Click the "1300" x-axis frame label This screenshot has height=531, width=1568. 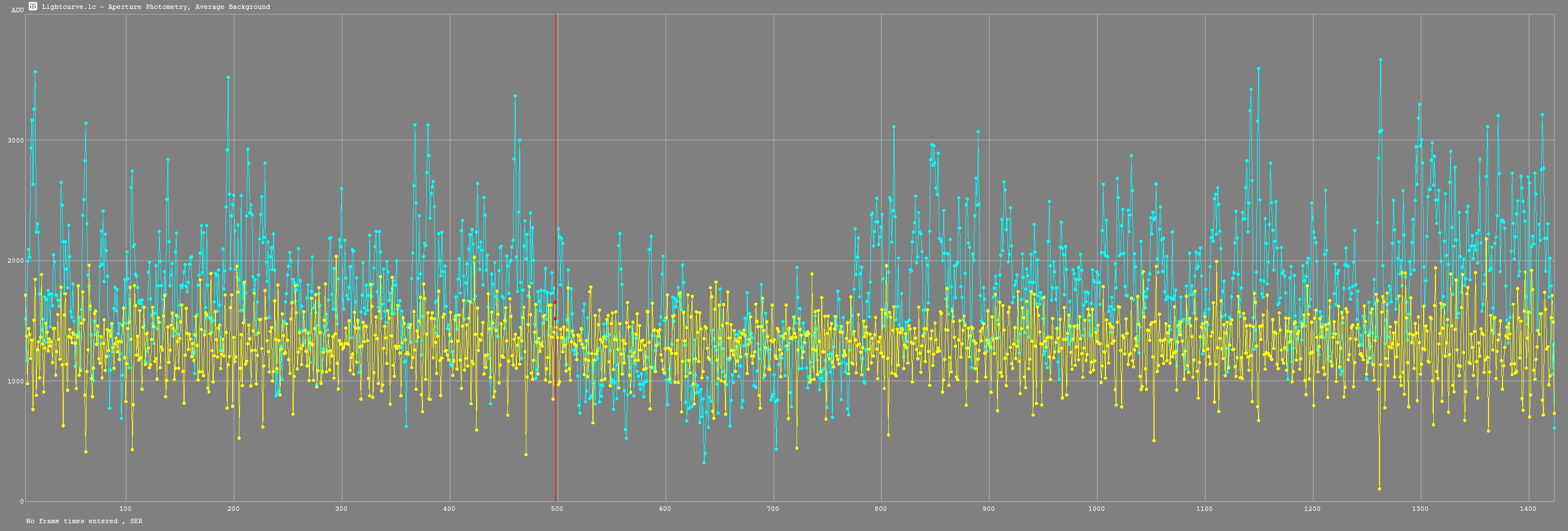coord(1420,509)
